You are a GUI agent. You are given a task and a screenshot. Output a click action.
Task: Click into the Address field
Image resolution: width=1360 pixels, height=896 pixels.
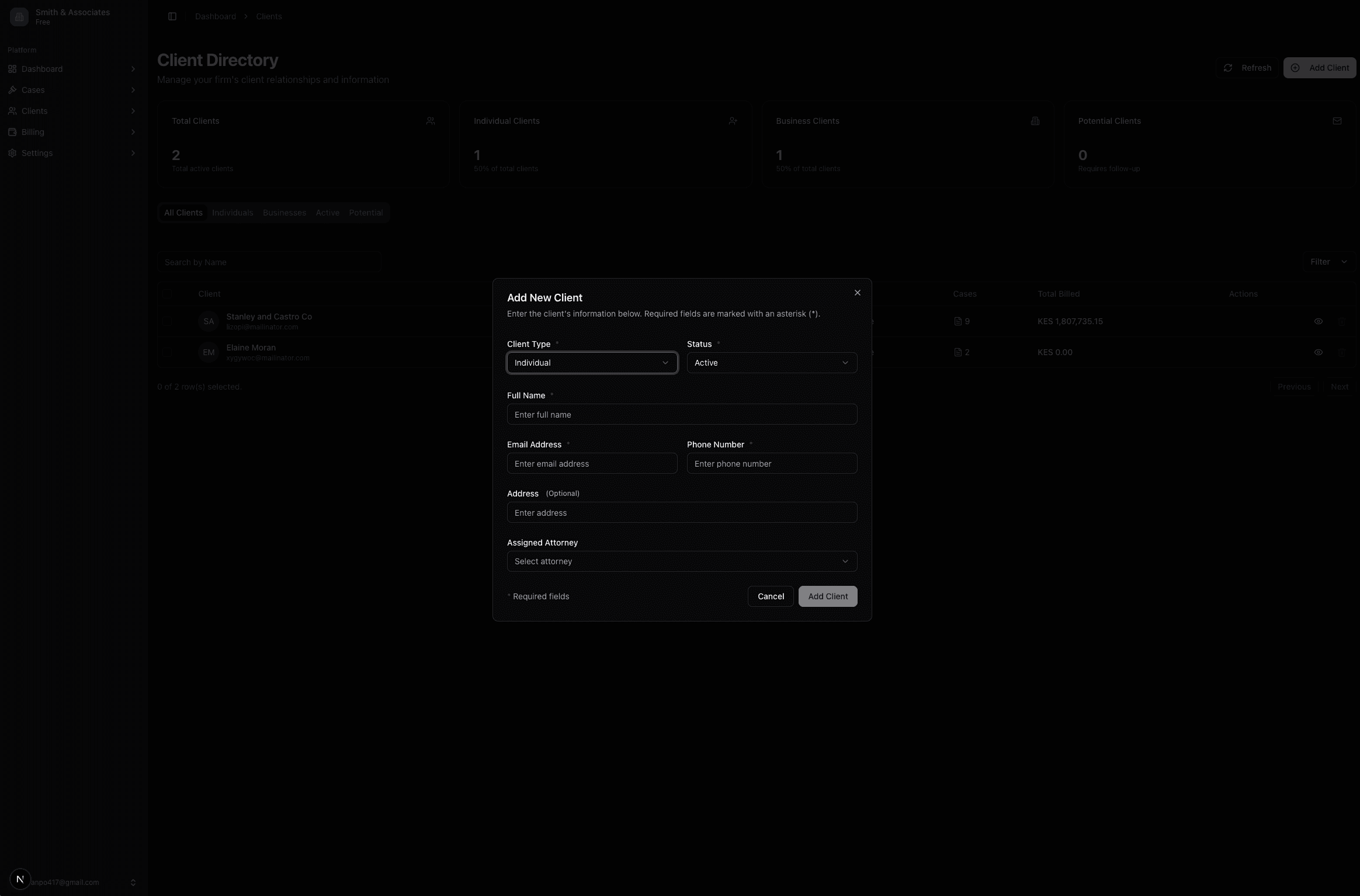click(x=682, y=512)
